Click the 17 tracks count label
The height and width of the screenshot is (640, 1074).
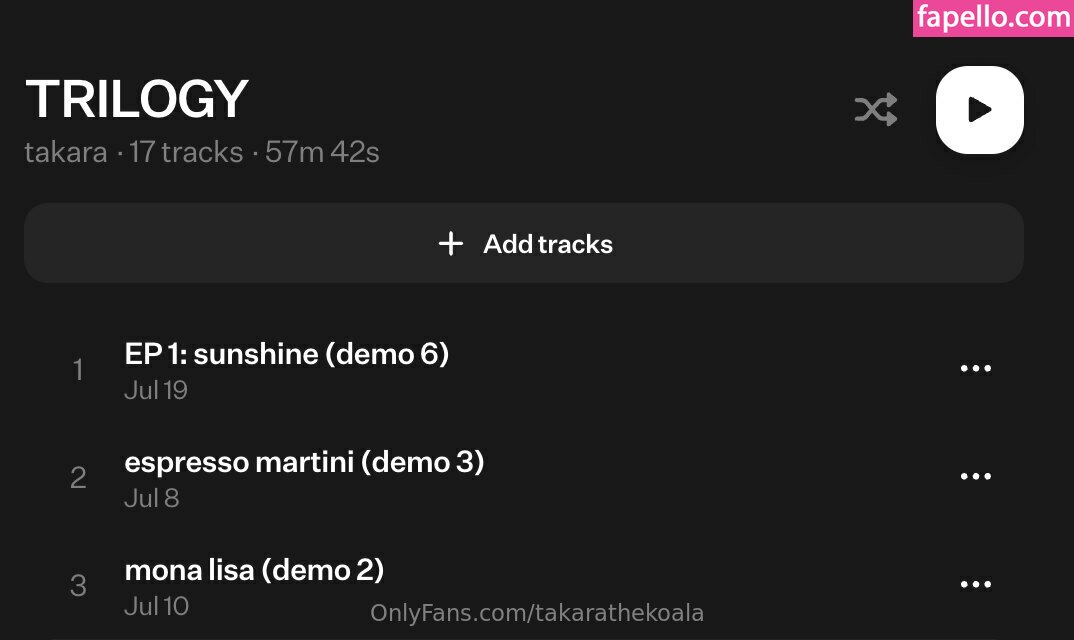click(x=186, y=153)
